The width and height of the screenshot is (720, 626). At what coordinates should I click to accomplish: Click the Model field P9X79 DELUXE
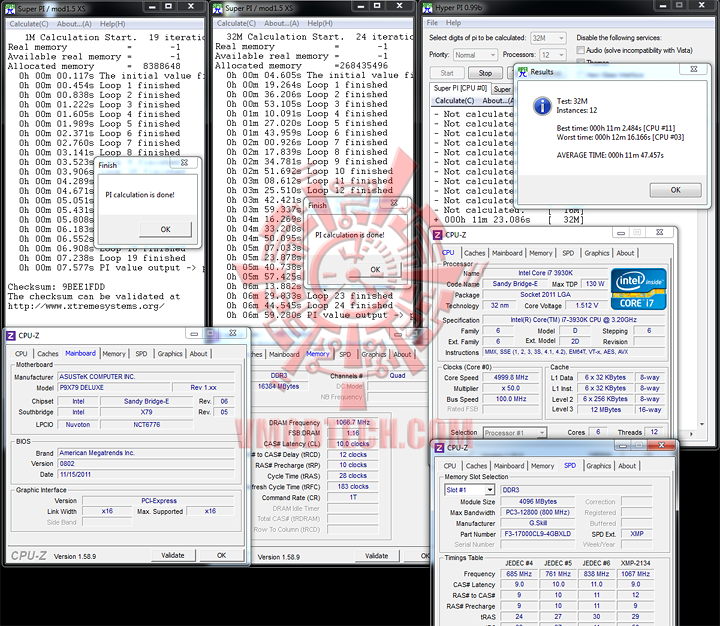pyautogui.click(x=114, y=388)
